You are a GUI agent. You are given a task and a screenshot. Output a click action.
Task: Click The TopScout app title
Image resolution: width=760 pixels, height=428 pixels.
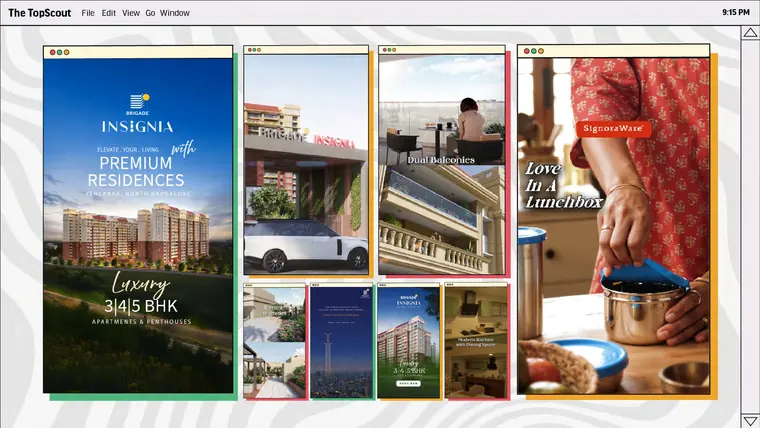pyautogui.click(x=40, y=13)
